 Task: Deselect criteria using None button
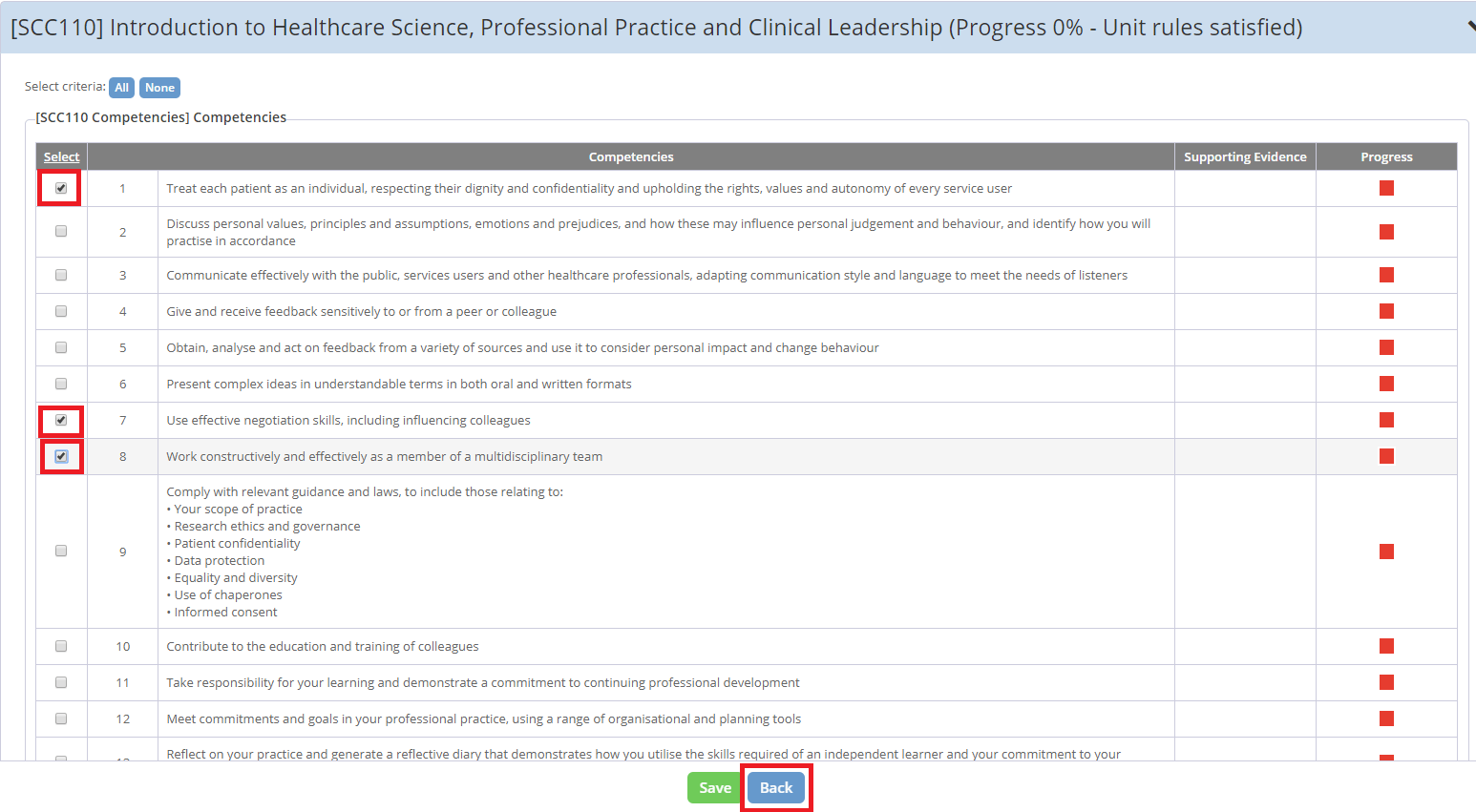[159, 88]
